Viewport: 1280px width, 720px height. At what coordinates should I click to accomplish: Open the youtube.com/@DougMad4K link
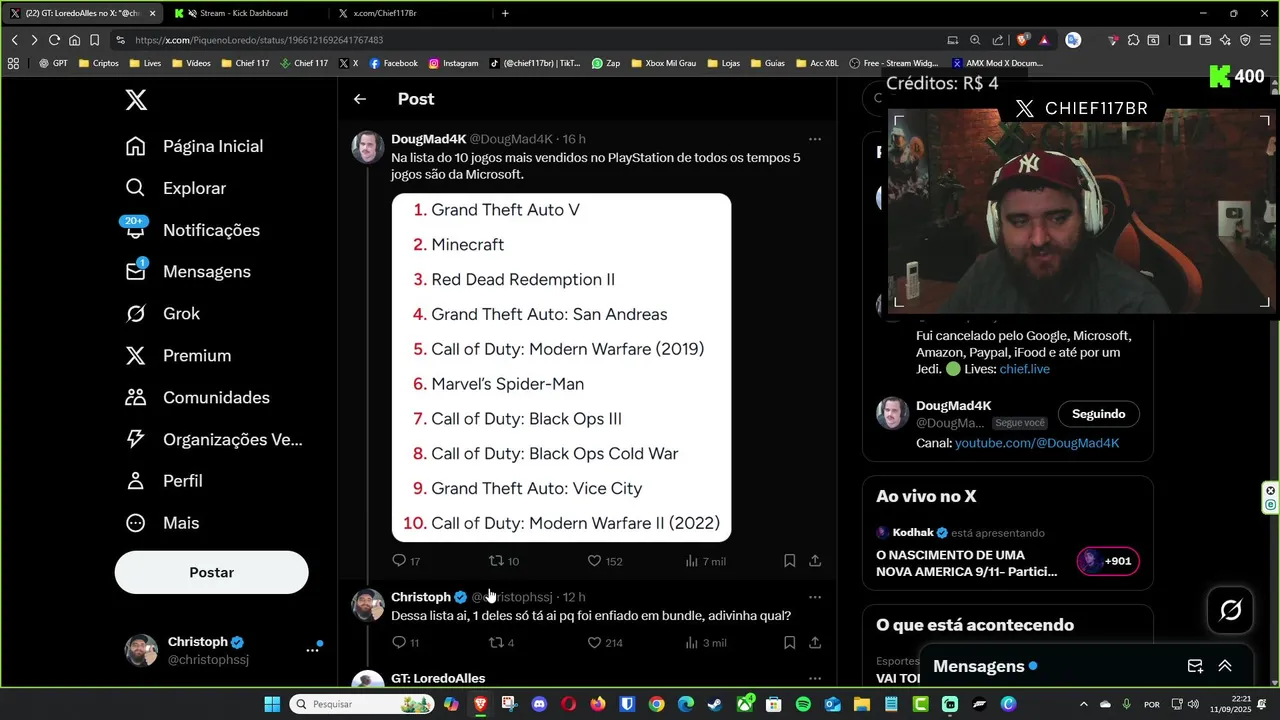(x=1037, y=443)
